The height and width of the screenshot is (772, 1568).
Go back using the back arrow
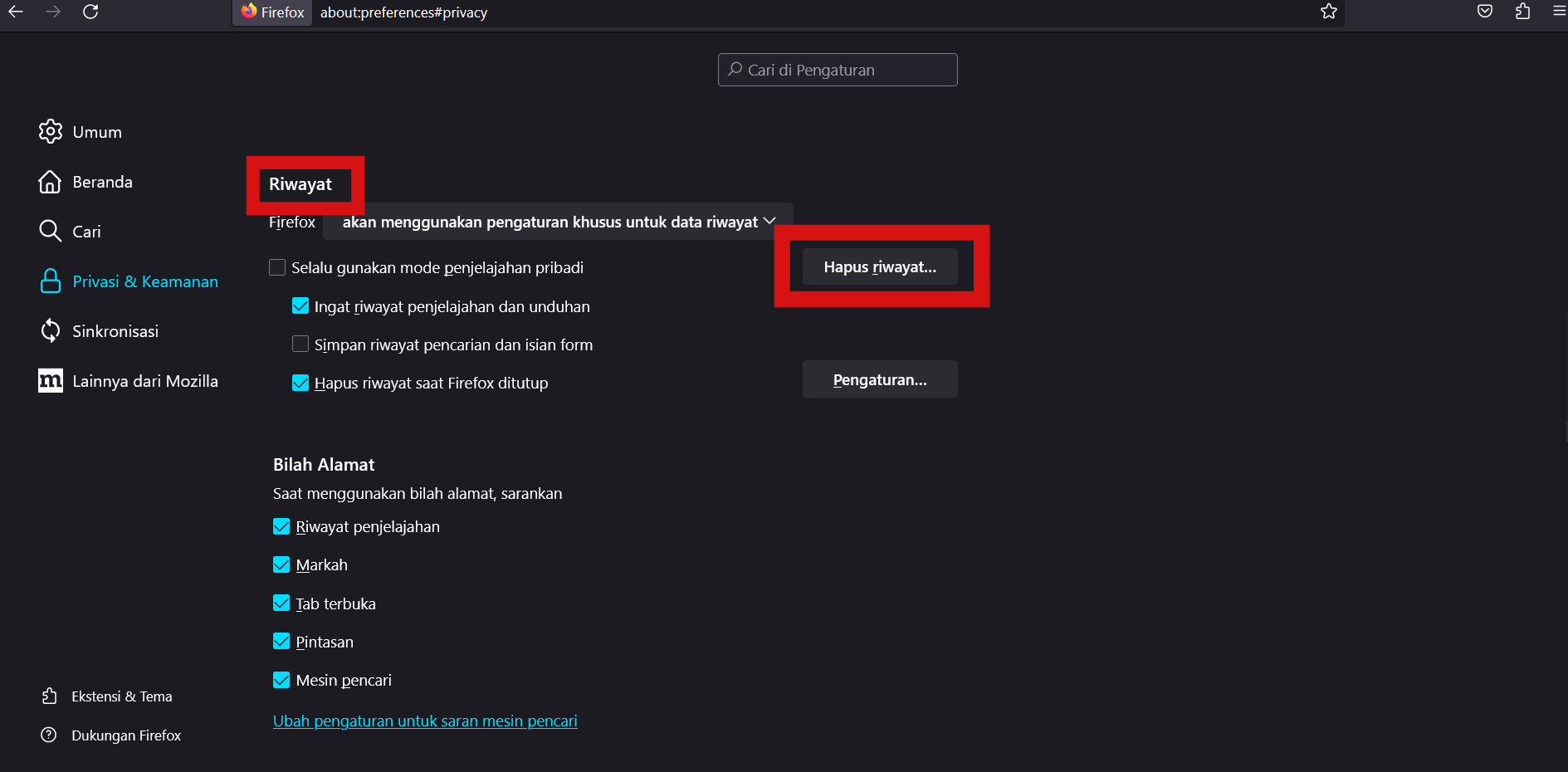[15, 12]
